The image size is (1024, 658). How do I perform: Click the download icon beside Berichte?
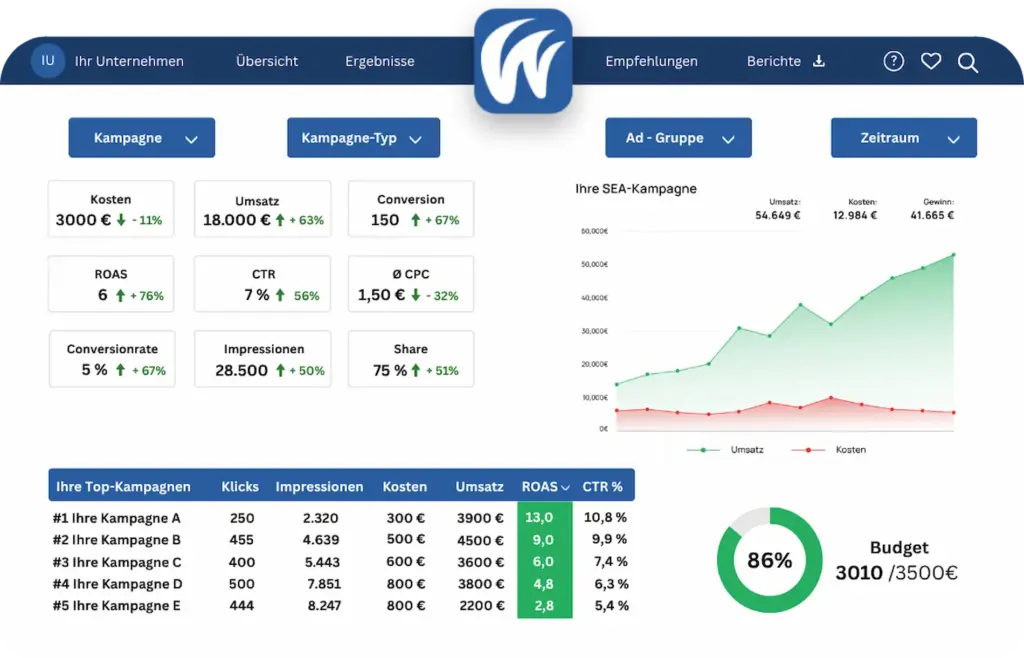pos(819,61)
